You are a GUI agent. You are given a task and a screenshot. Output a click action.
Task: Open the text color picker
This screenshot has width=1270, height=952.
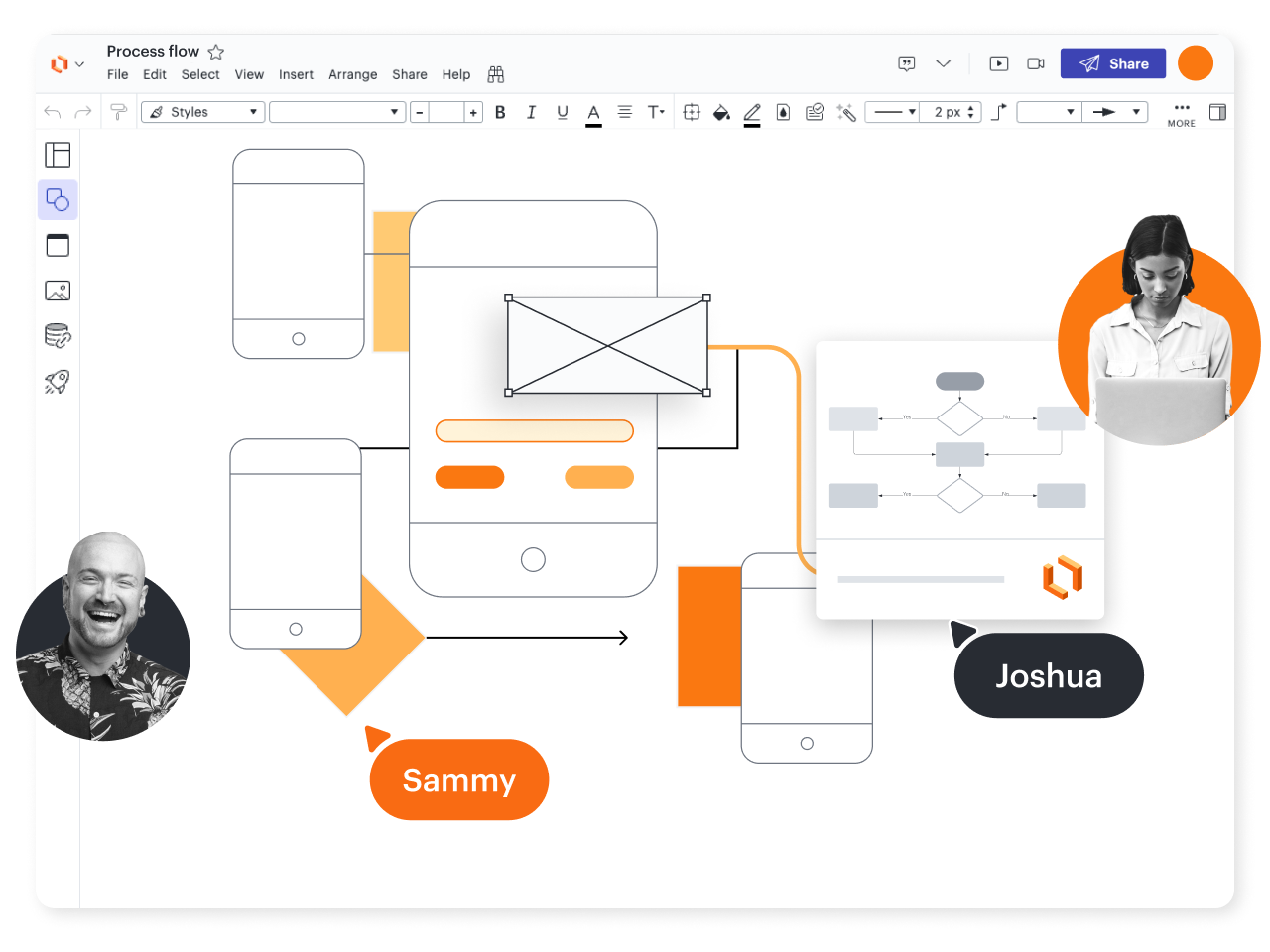pos(593,113)
